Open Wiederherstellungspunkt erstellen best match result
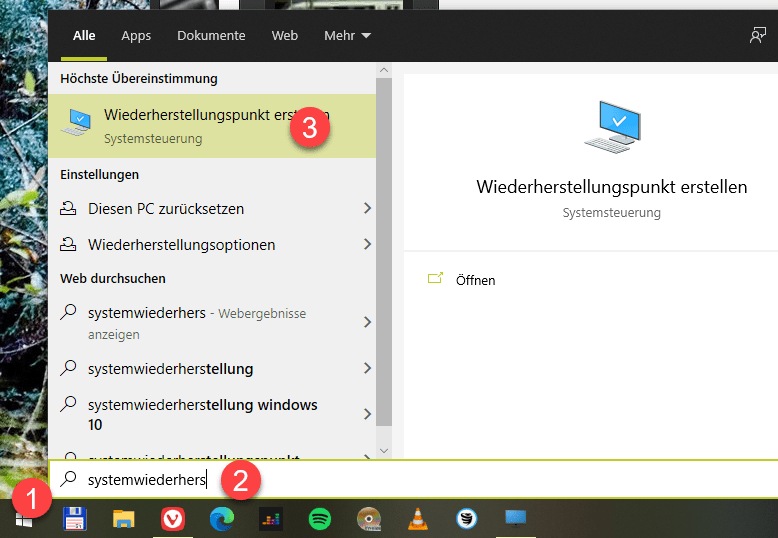Viewport: 778px width, 538px height. (212, 126)
